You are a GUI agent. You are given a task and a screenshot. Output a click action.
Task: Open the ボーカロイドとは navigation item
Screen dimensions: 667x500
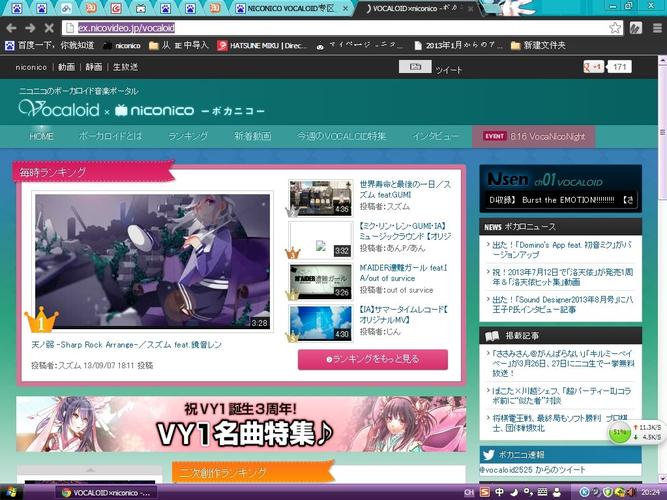110,136
